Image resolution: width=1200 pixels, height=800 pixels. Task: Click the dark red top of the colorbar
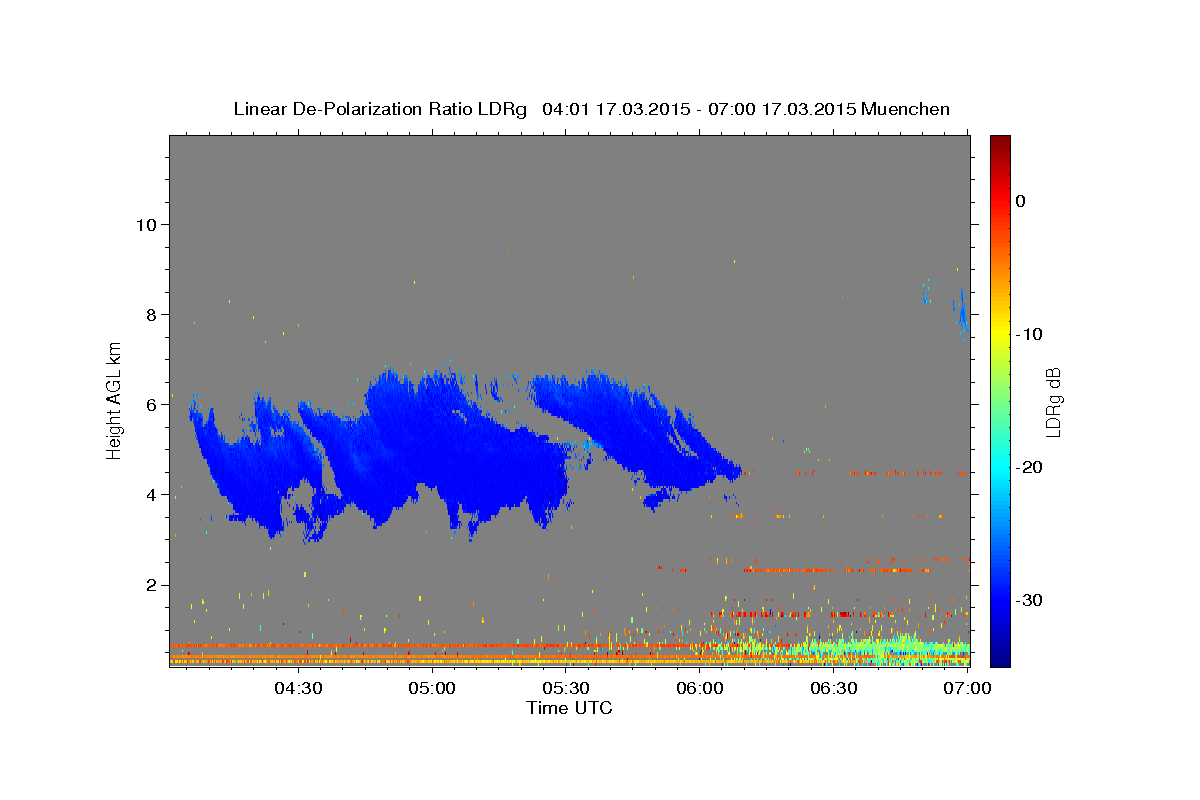(x=999, y=145)
